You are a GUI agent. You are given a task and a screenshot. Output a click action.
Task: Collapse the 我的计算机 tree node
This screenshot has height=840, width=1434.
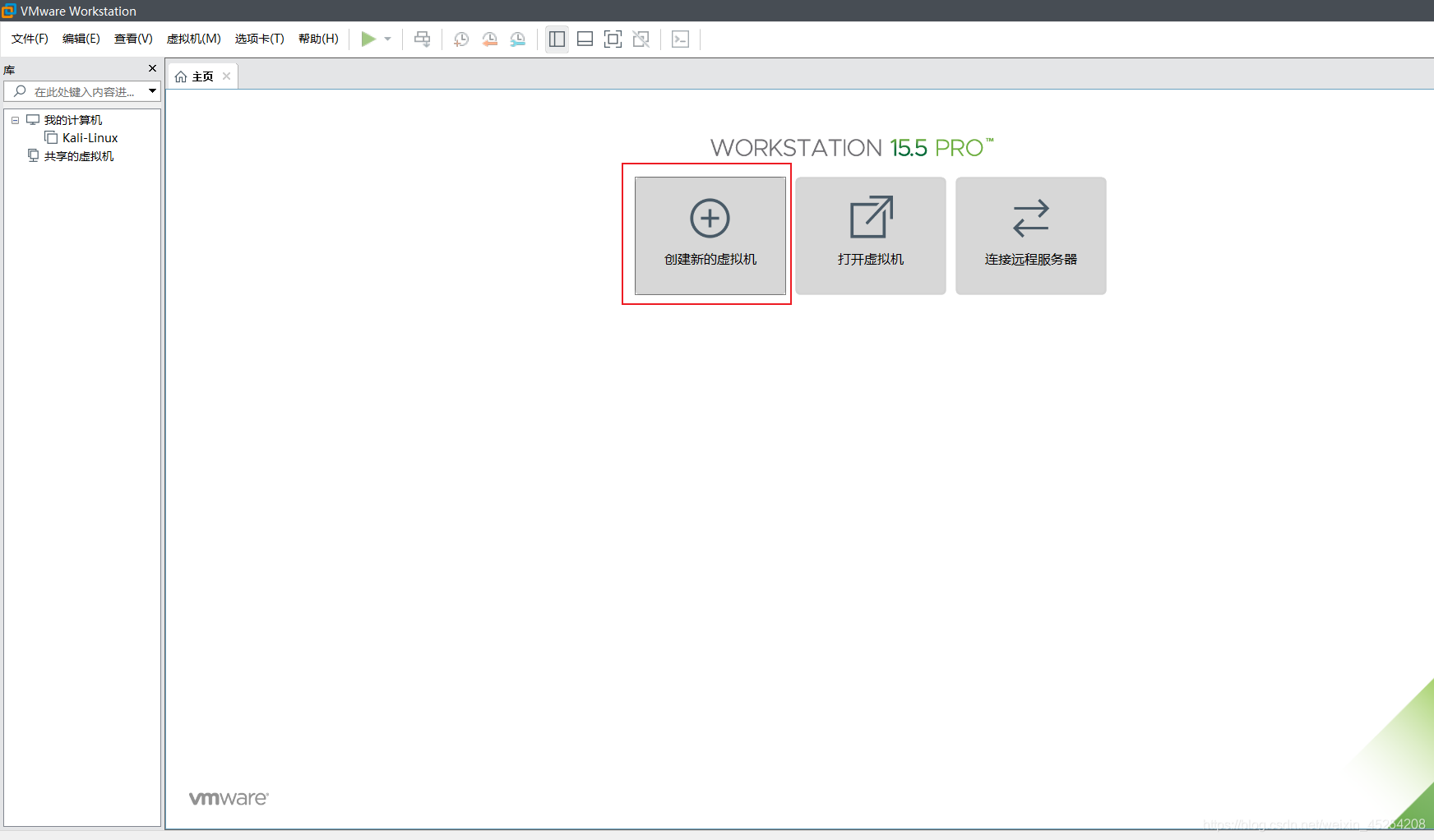[15, 120]
